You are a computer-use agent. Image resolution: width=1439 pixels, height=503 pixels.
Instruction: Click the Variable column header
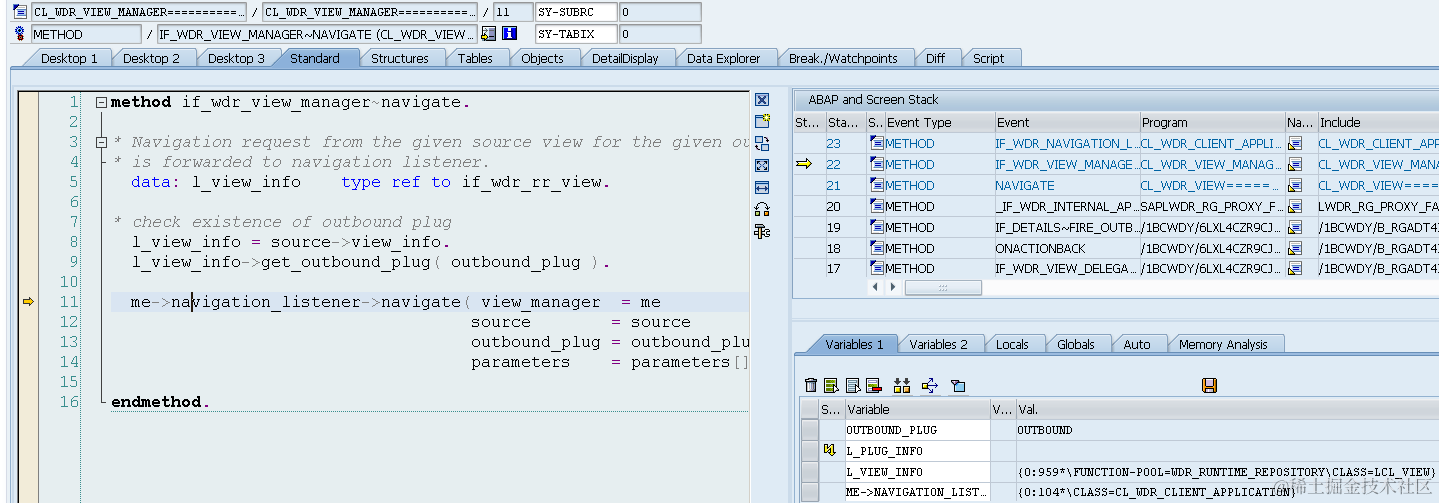(917, 409)
